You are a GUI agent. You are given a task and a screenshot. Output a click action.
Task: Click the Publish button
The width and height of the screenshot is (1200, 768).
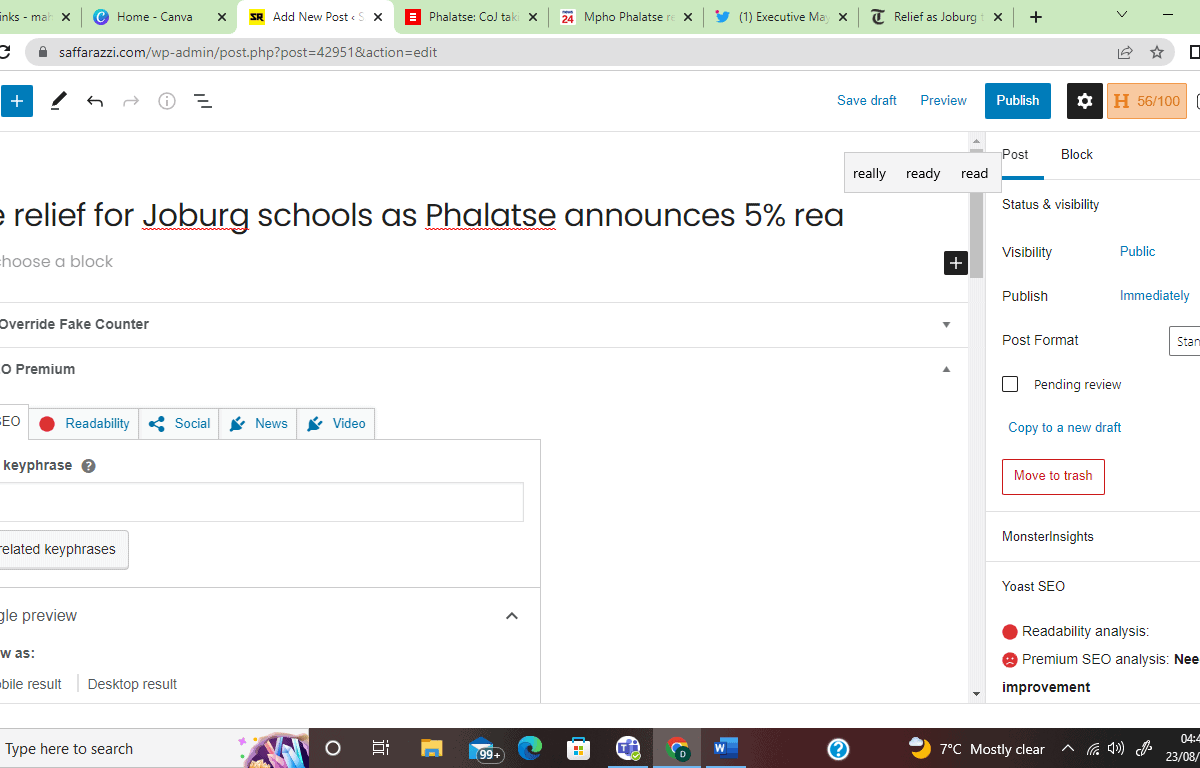pyautogui.click(x=1018, y=101)
